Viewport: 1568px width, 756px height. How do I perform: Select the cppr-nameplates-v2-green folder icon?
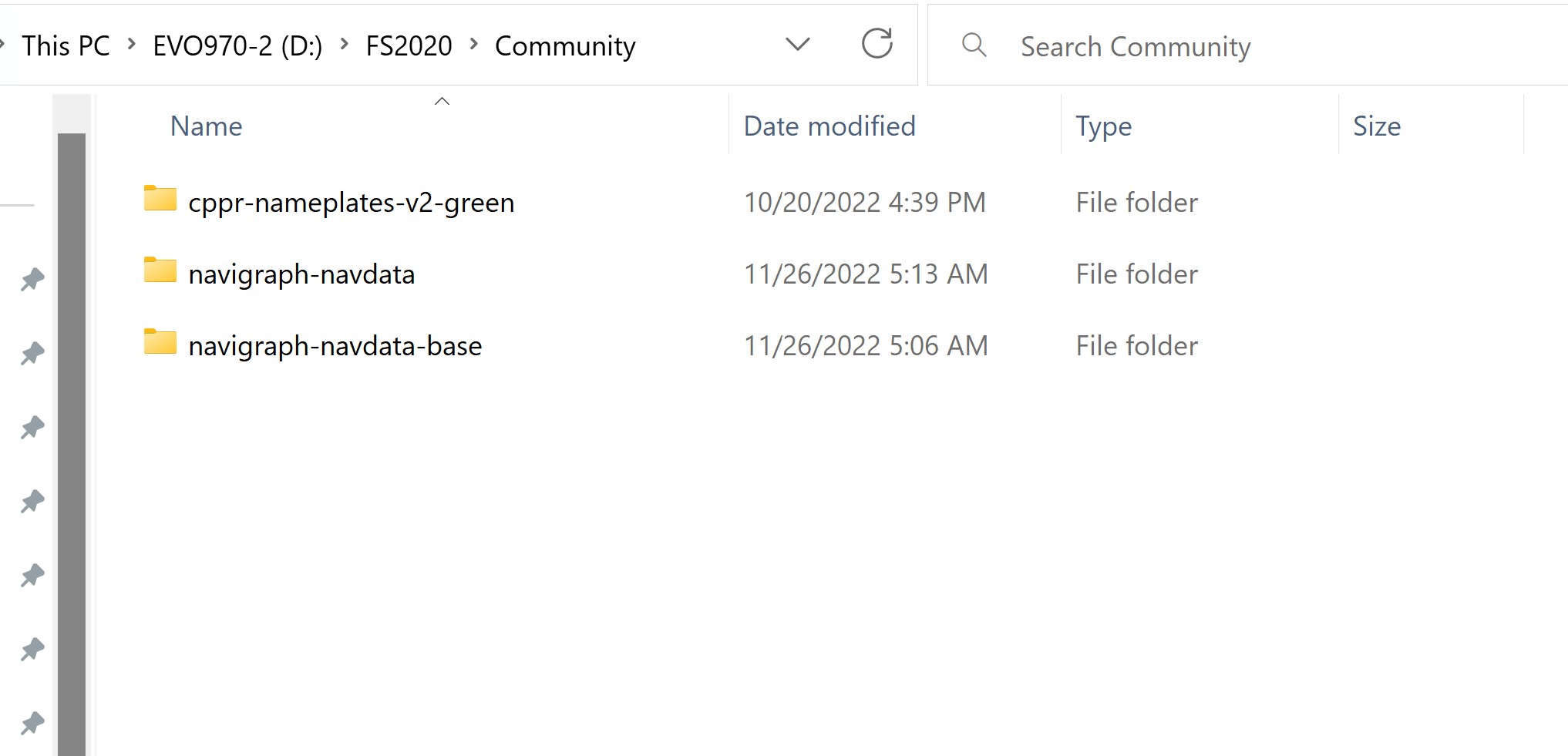coord(160,199)
